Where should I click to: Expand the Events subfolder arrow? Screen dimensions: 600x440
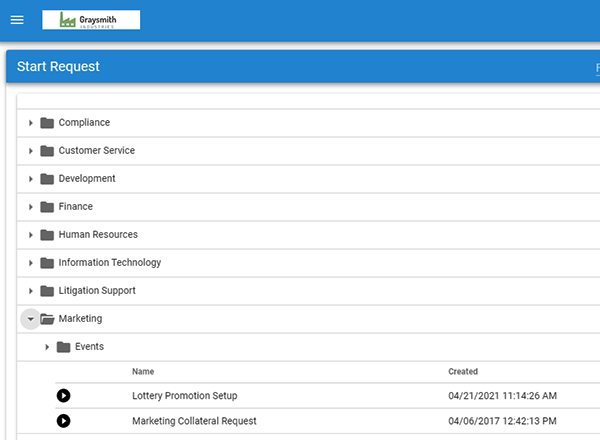point(47,347)
